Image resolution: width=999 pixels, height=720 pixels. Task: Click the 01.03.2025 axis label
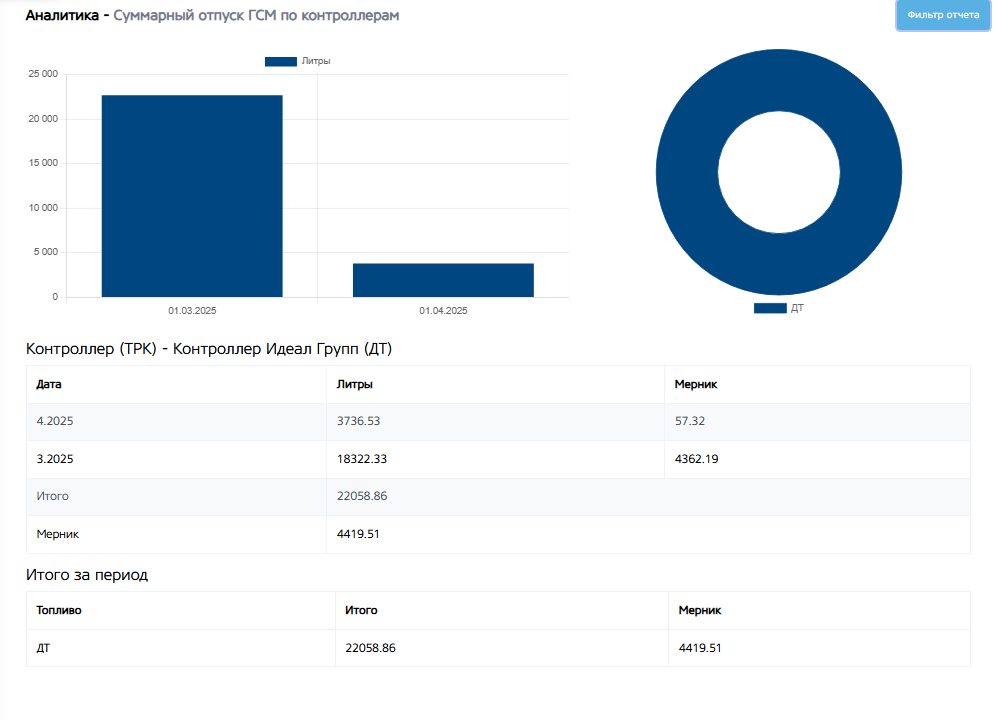pos(192,311)
